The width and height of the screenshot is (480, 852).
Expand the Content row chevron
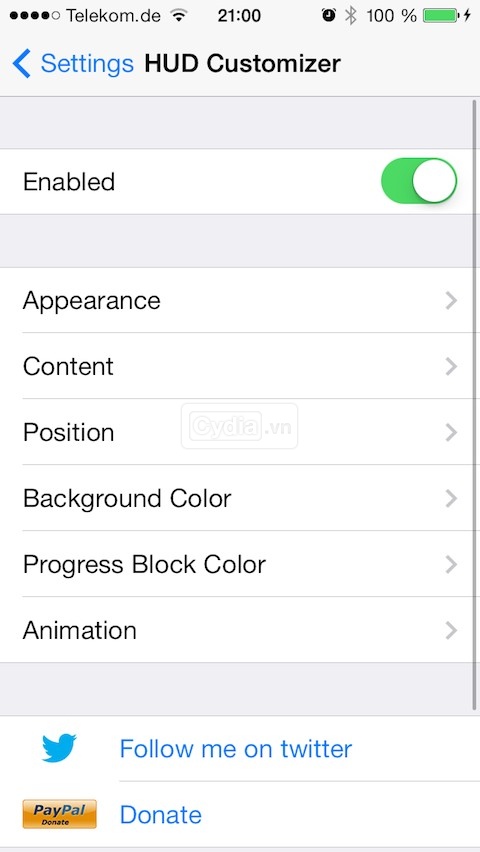point(451,366)
